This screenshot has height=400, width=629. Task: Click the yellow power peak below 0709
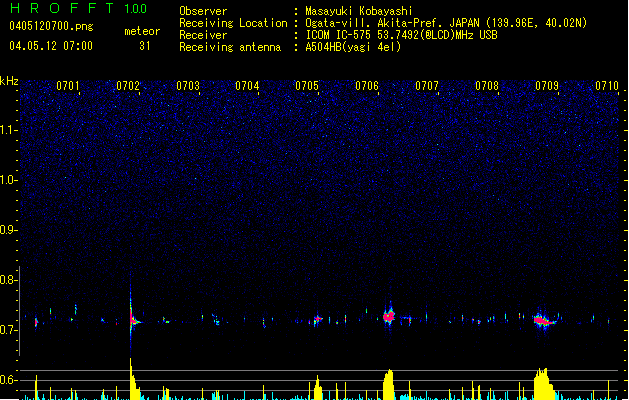point(543,384)
